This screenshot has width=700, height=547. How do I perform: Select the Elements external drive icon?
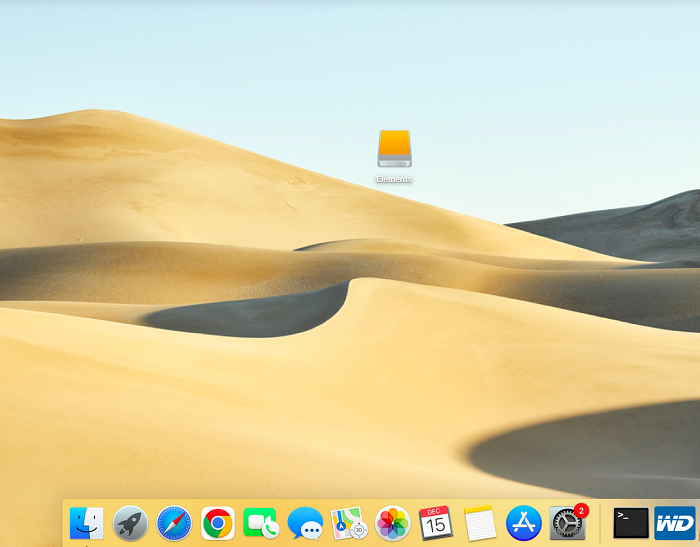click(x=394, y=149)
